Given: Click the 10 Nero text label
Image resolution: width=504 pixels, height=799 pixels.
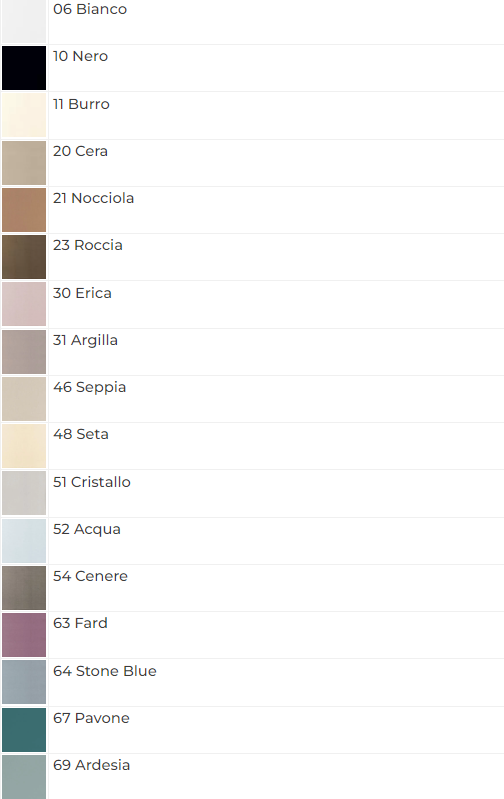Looking at the screenshot, I should pos(80,56).
